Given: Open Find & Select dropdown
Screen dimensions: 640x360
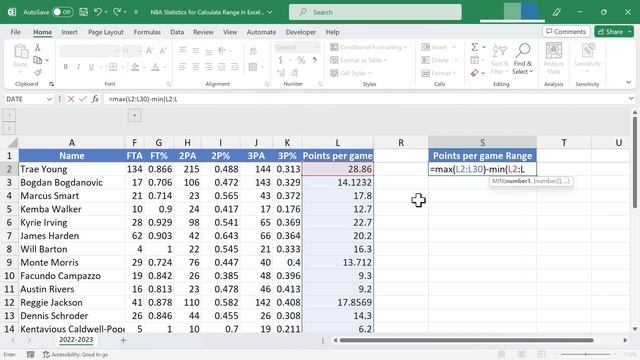Looking at the screenshot, I should 522,59.
